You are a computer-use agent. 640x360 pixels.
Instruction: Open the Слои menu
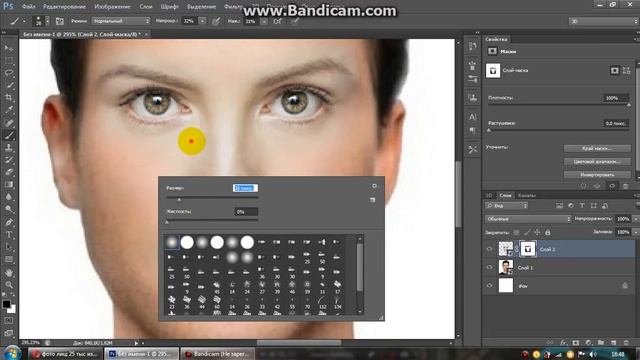146,7
